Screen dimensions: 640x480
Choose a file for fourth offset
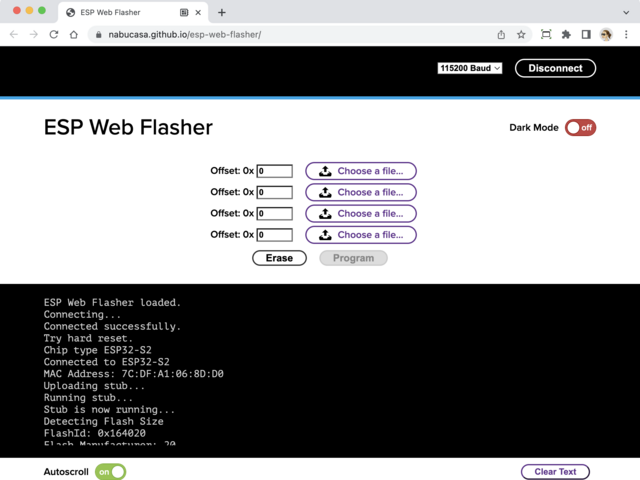click(x=361, y=235)
